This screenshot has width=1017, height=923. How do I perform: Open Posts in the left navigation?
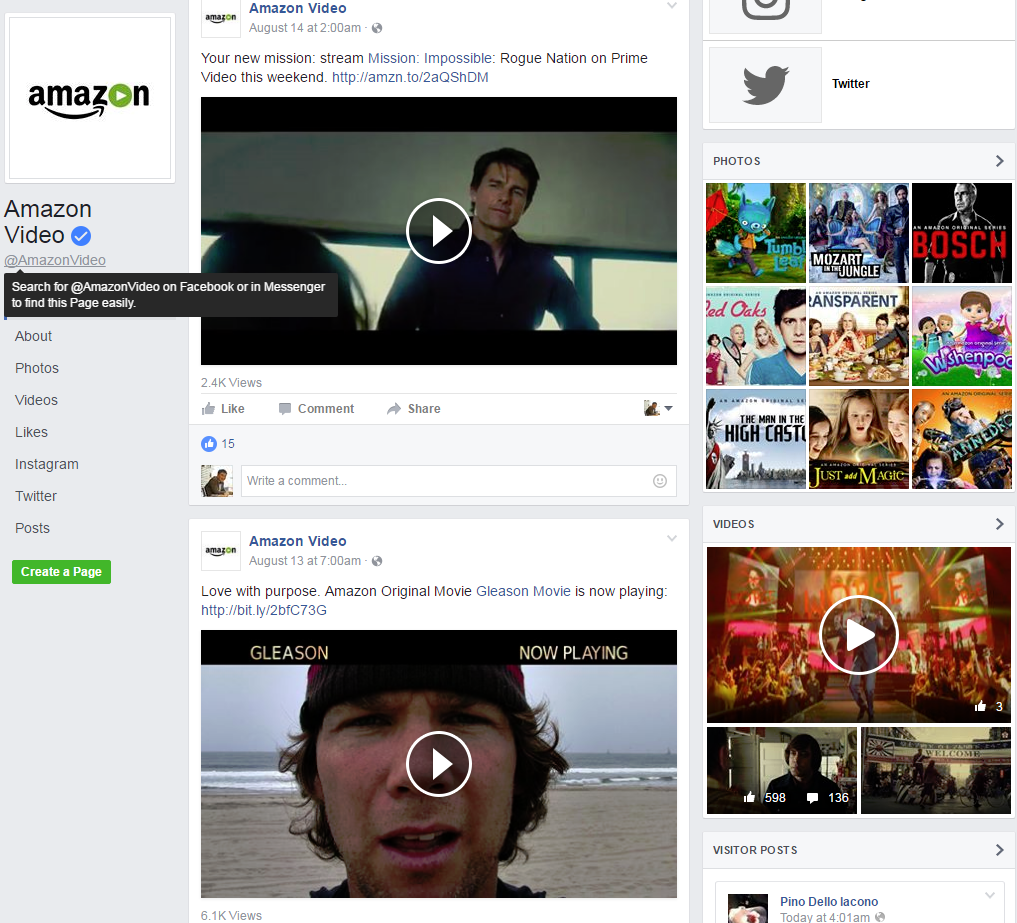pyautogui.click(x=32, y=528)
